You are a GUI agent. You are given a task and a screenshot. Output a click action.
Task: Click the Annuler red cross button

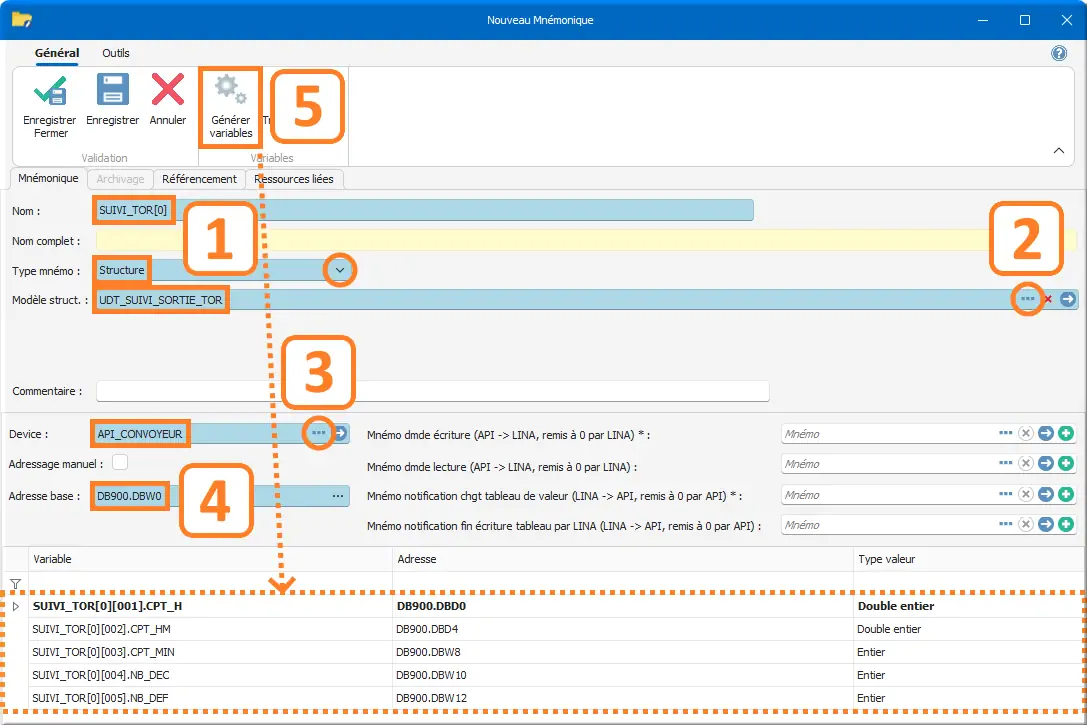[x=168, y=101]
